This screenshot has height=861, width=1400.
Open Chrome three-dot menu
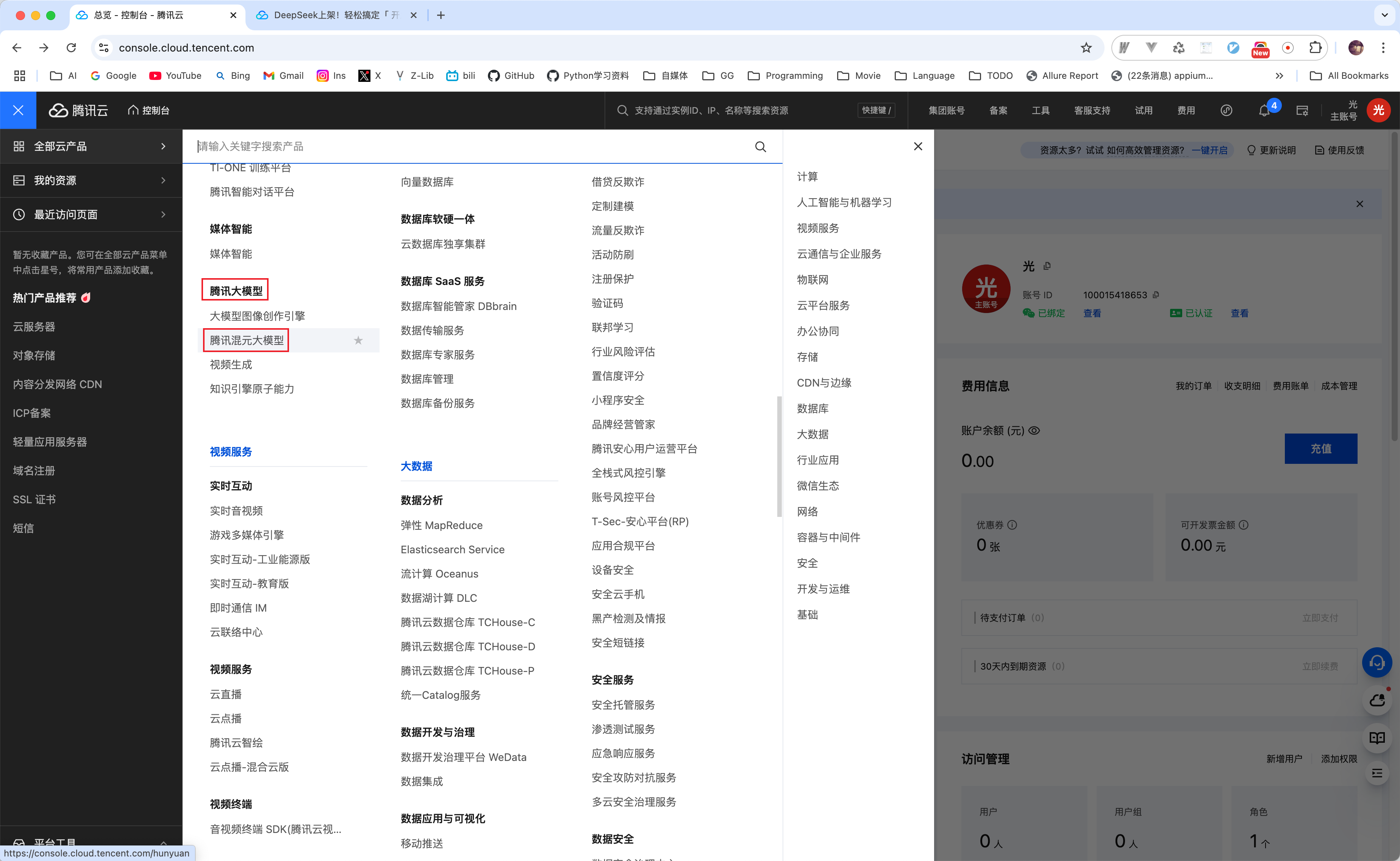1383,48
